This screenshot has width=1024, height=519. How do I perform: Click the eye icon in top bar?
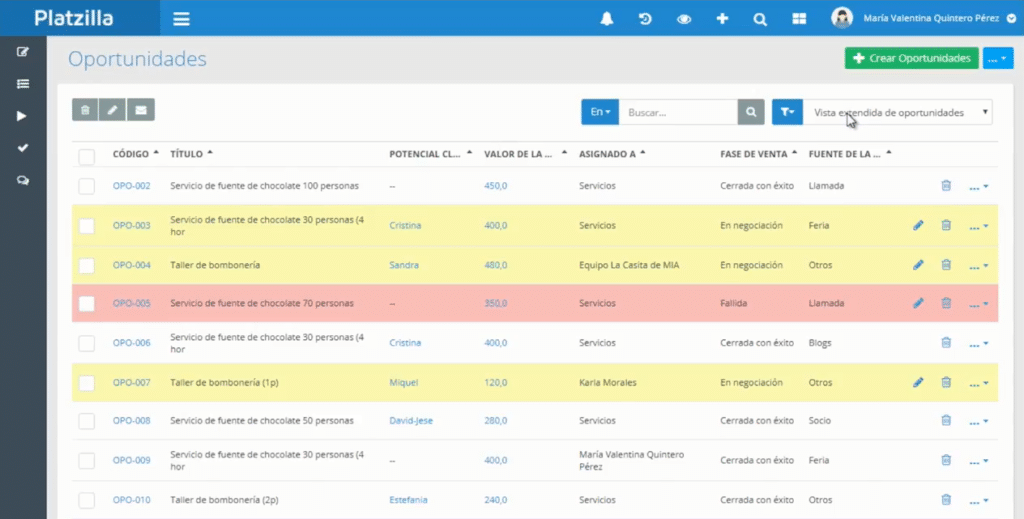coord(684,19)
